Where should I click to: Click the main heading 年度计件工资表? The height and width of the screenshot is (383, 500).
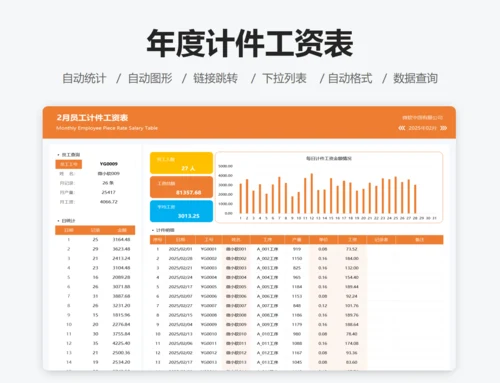click(250, 43)
